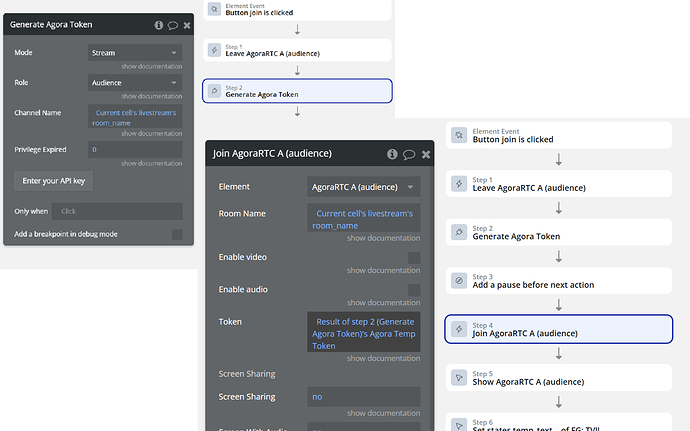
Task: Select Step 5 Show AgoraRTC A (audience)
Action: 558,377
